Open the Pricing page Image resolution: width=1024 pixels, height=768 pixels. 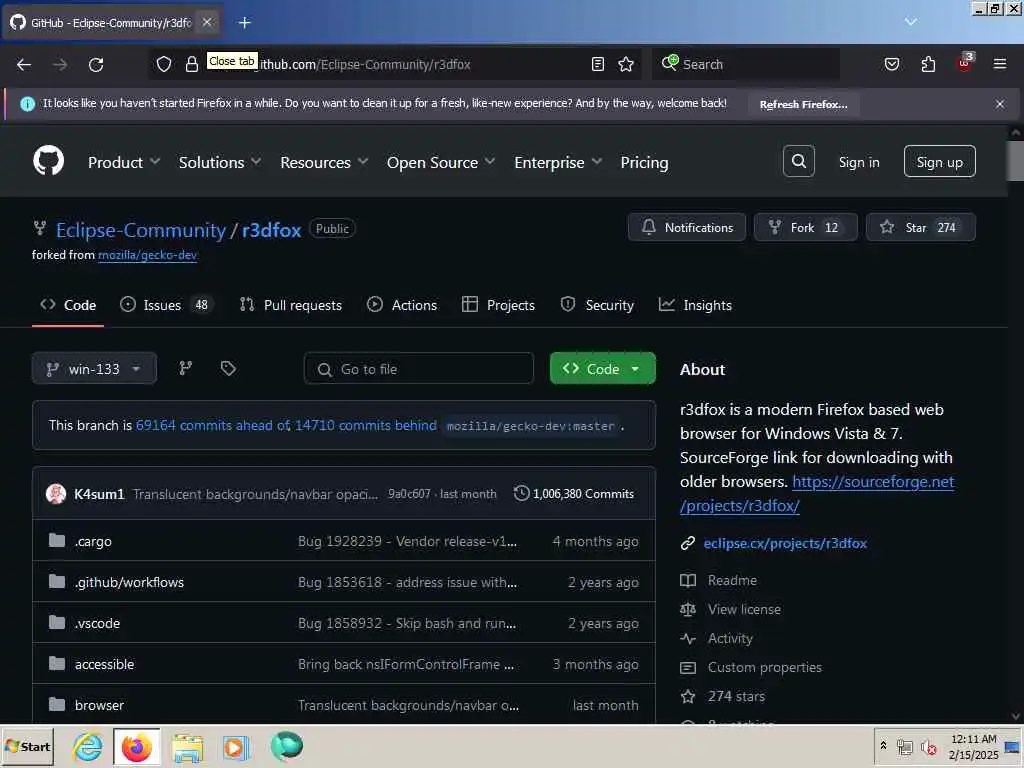point(644,162)
